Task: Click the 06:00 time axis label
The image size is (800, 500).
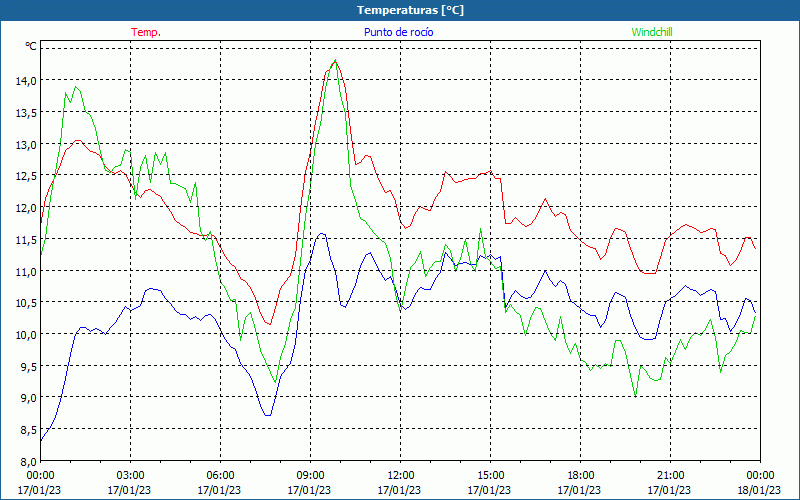Action: pyautogui.click(x=219, y=476)
